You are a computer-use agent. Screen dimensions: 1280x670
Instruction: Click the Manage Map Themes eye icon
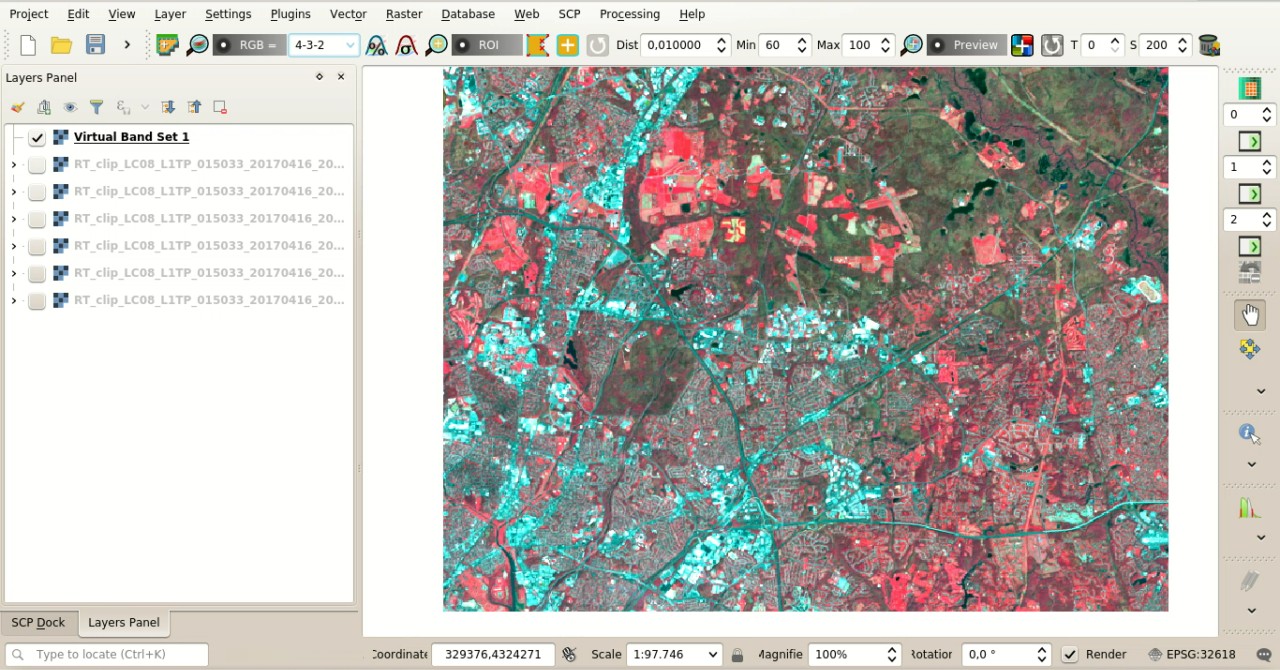69,107
